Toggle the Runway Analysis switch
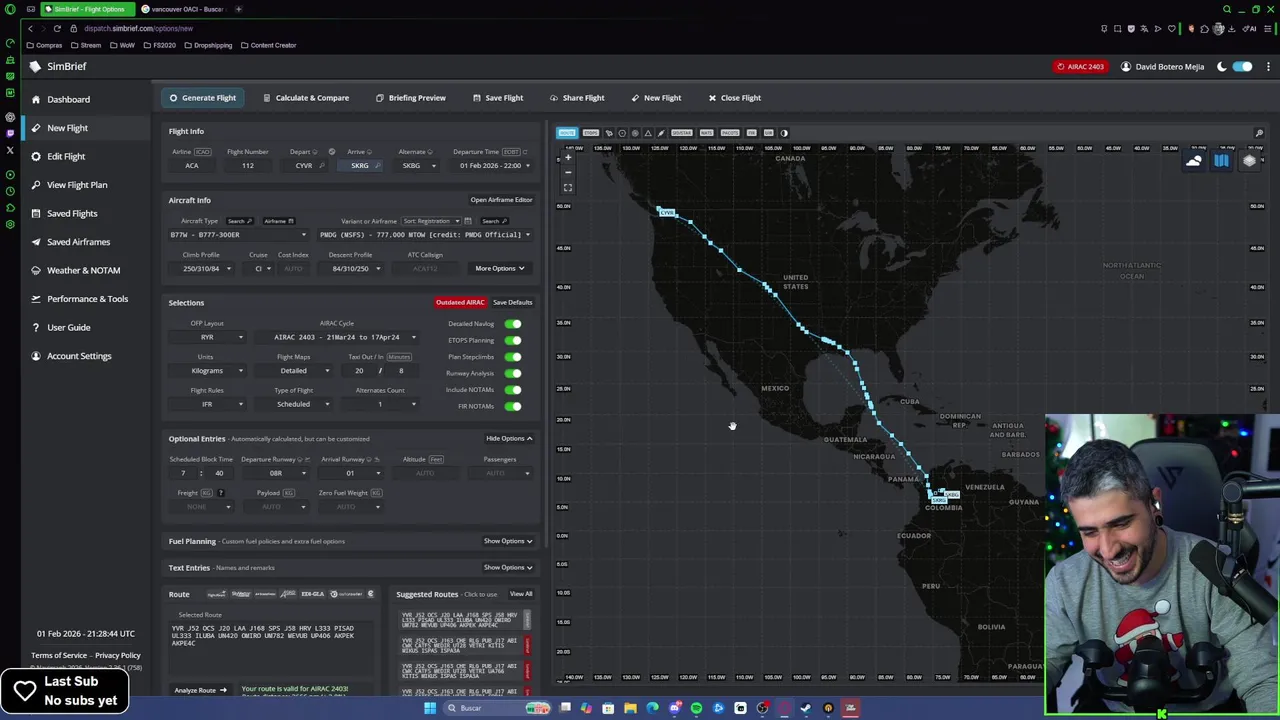1280x720 pixels. click(x=513, y=373)
